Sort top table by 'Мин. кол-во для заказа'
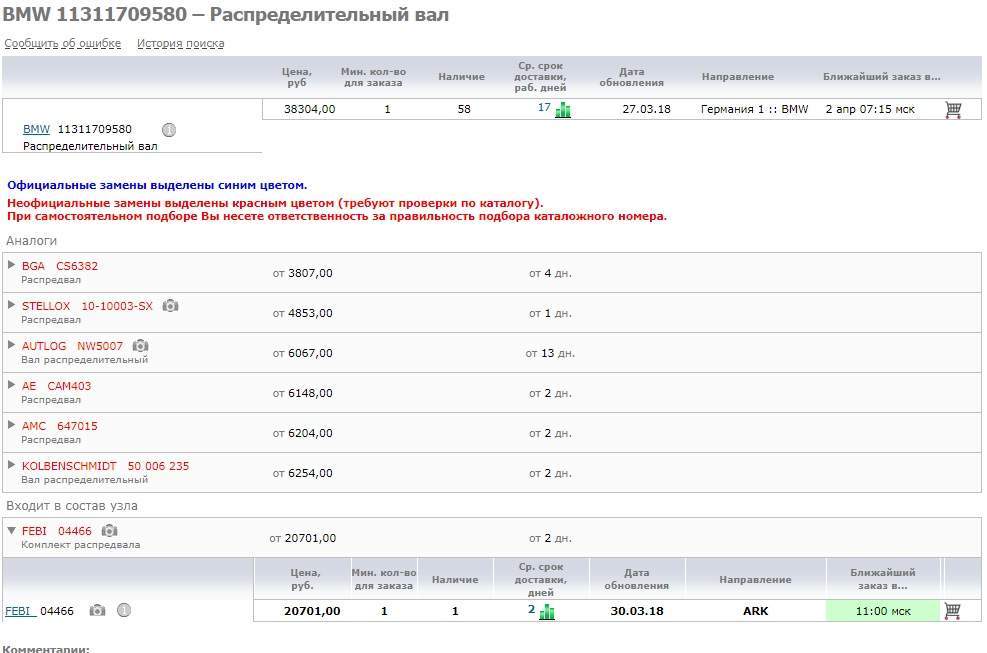 pos(373,77)
